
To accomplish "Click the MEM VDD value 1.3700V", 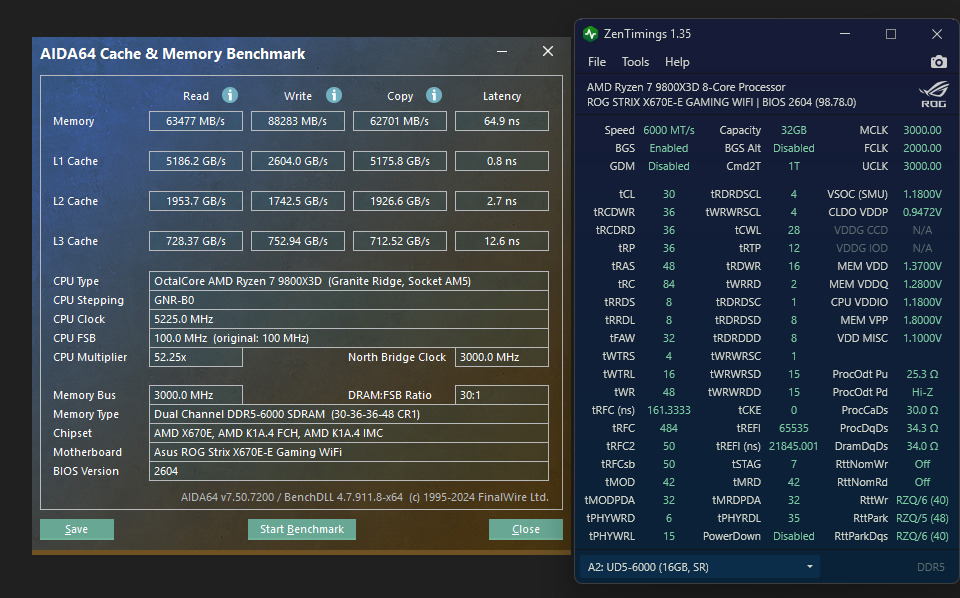I will pos(922,266).
